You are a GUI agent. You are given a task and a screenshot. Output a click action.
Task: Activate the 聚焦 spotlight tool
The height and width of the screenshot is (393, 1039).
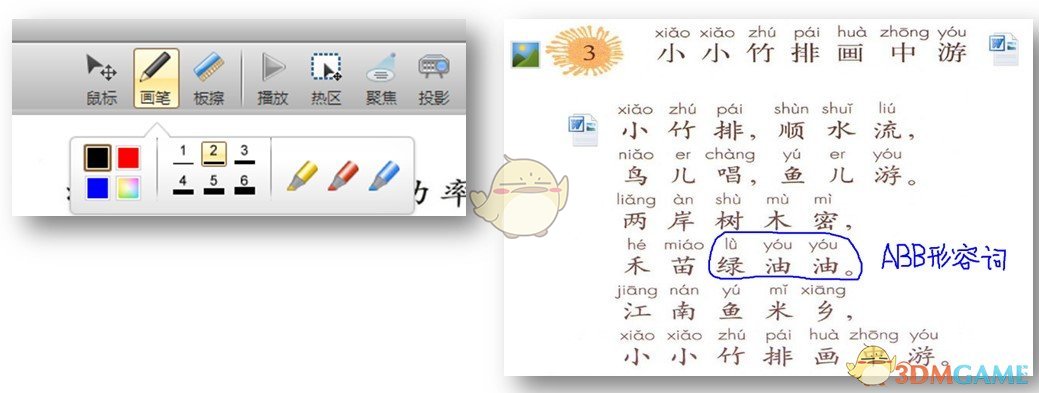[381, 80]
